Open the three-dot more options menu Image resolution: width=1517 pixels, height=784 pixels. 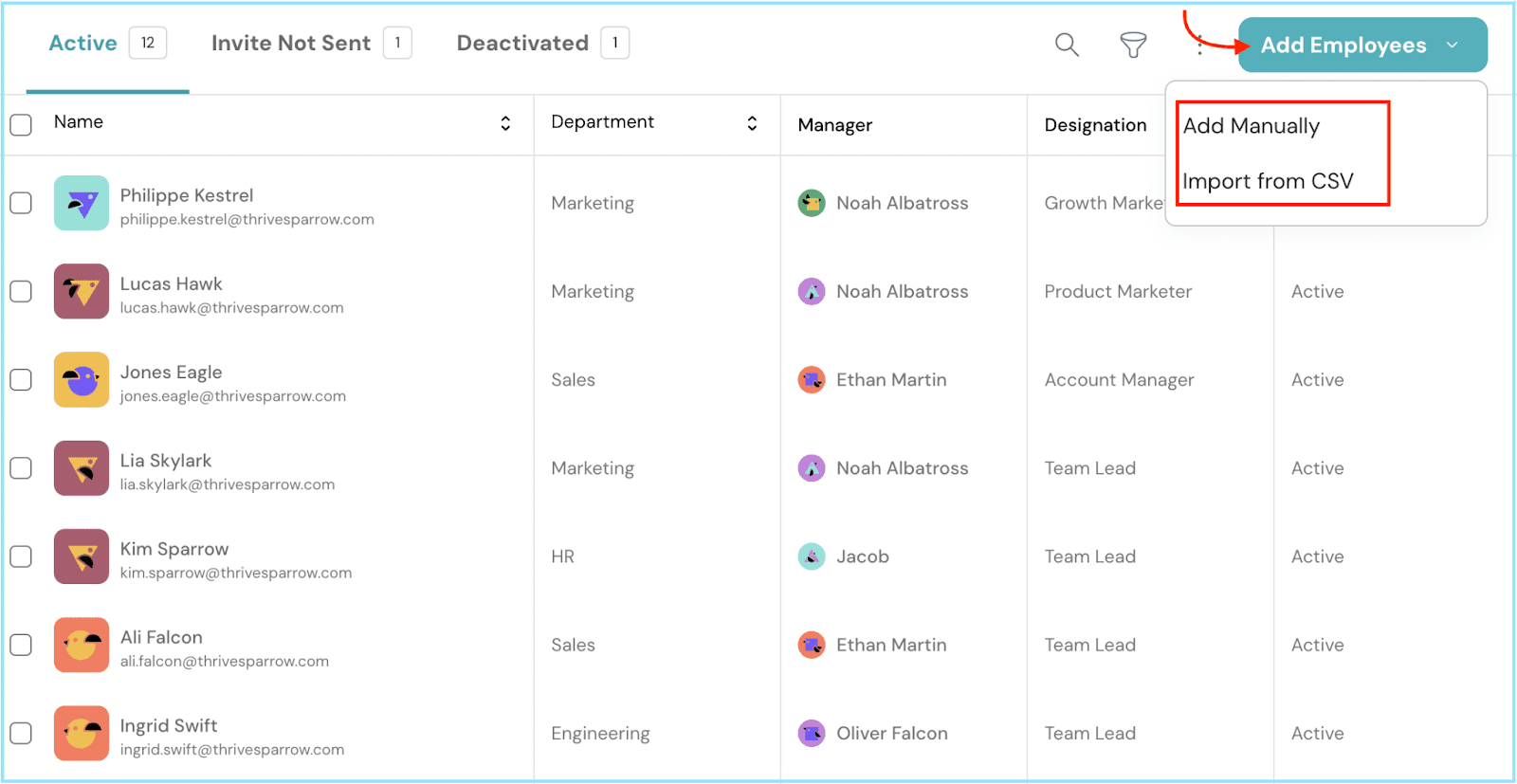point(1199,46)
